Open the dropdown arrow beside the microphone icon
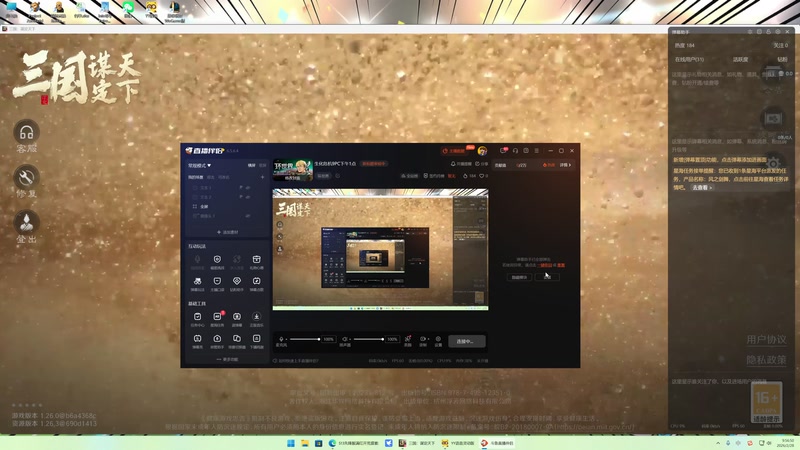Image resolution: width=800 pixels, height=450 pixels. pos(286,339)
